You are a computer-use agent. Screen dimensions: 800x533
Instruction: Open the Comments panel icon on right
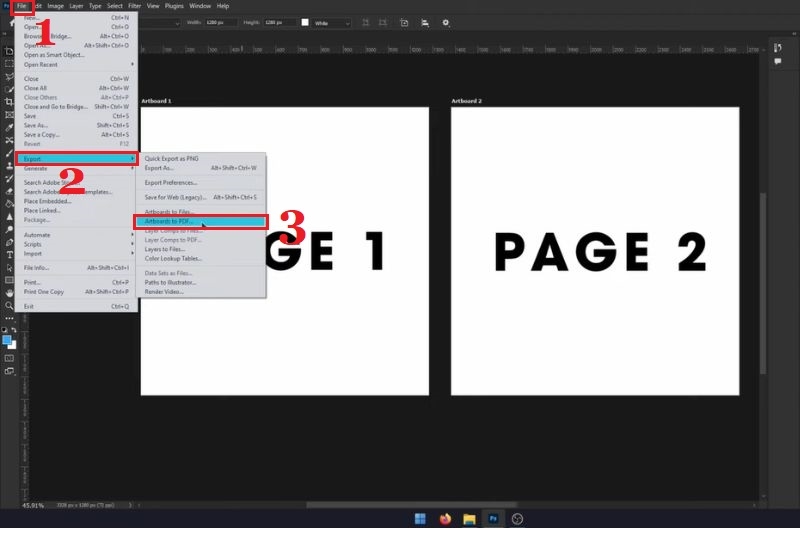[x=778, y=62]
